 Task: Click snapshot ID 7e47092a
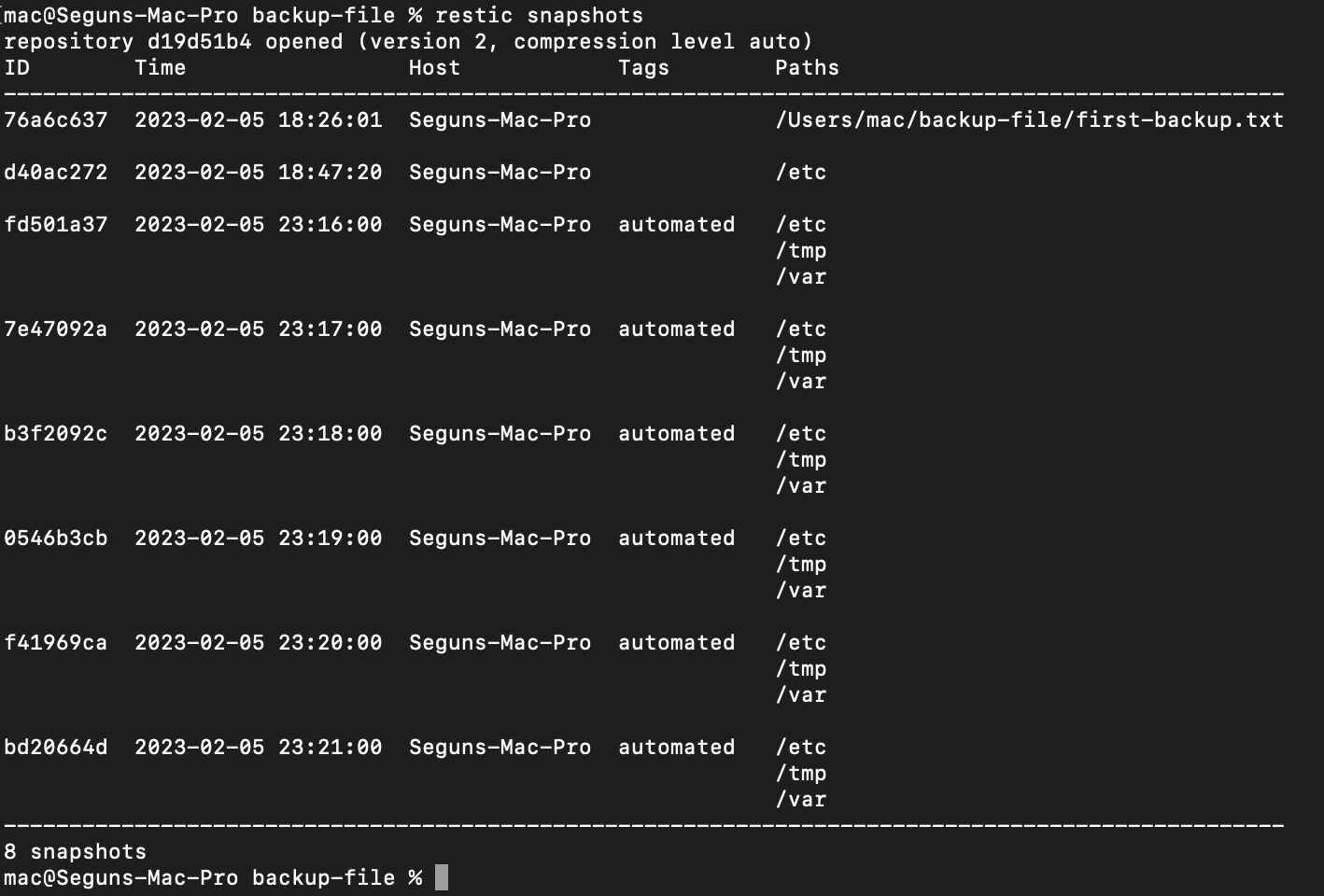tap(55, 329)
